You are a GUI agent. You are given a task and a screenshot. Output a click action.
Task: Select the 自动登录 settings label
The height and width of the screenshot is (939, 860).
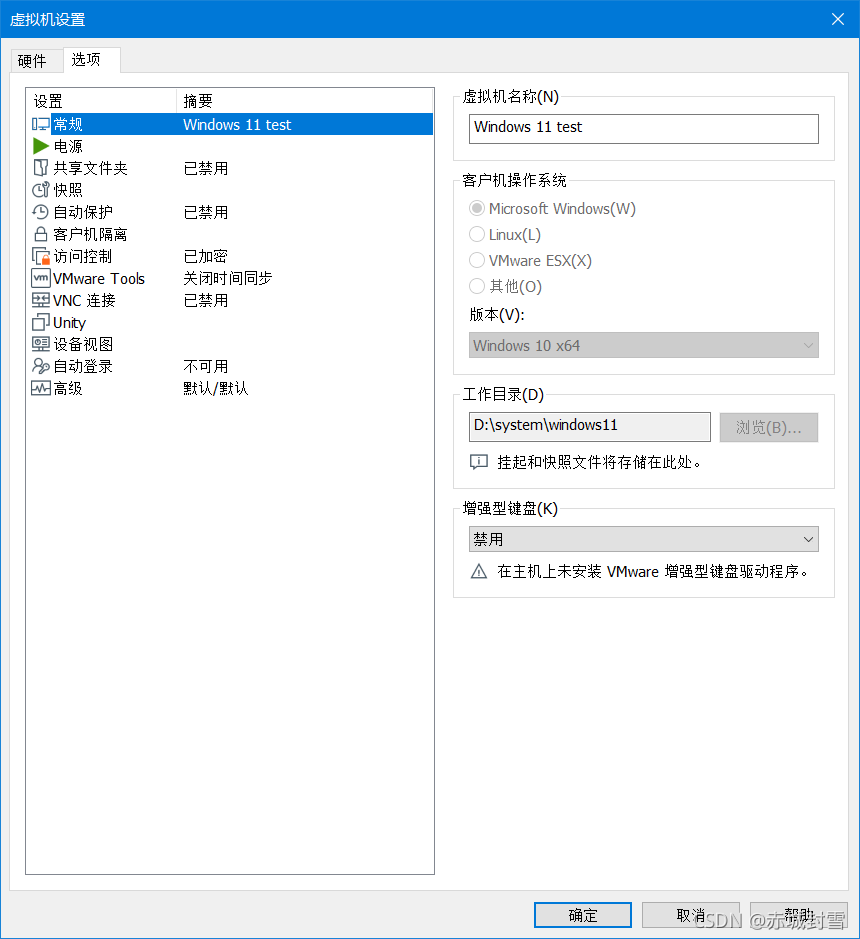[83, 366]
